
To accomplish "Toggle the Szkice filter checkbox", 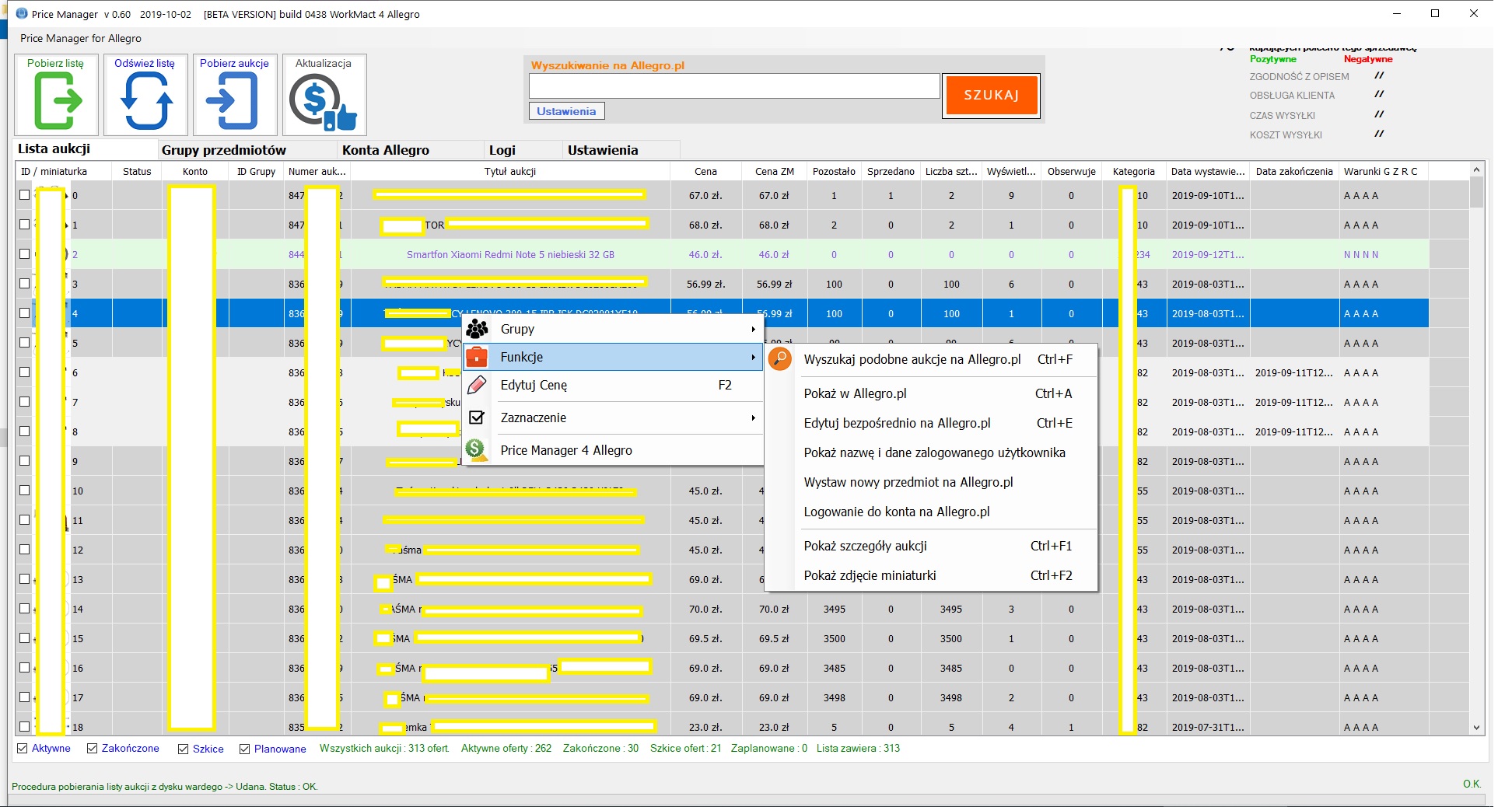I will [x=184, y=749].
